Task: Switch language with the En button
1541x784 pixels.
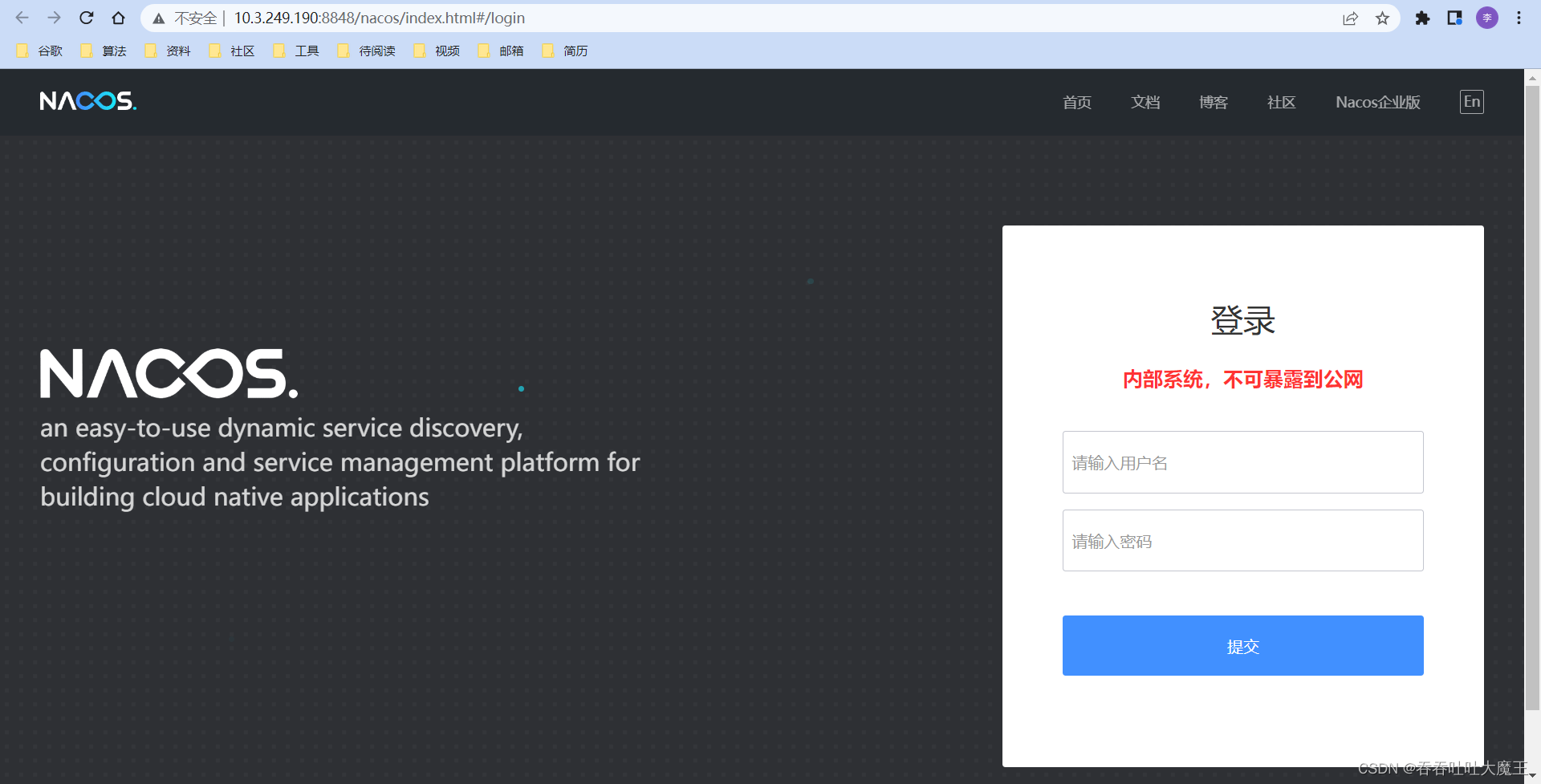Action: 1472,102
